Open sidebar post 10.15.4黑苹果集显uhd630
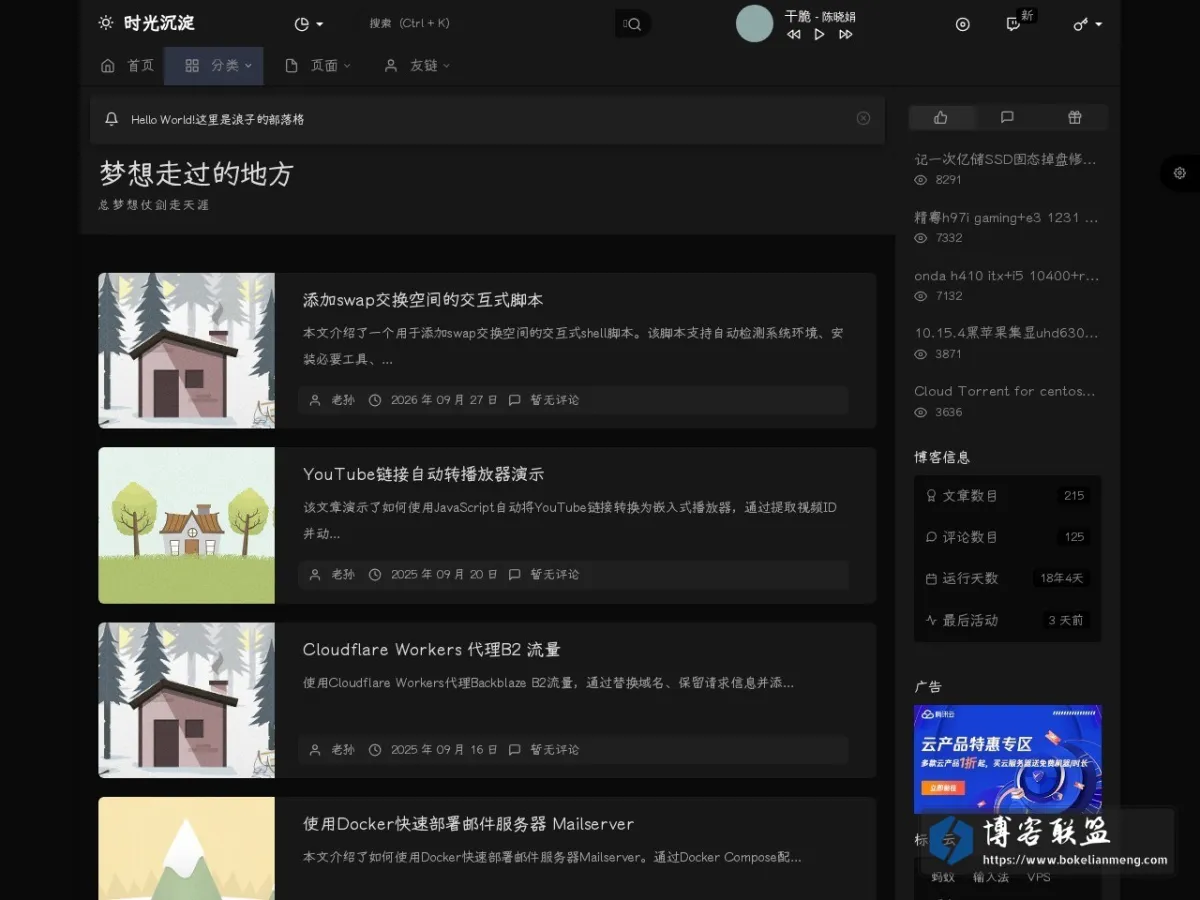 [x=1006, y=333]
